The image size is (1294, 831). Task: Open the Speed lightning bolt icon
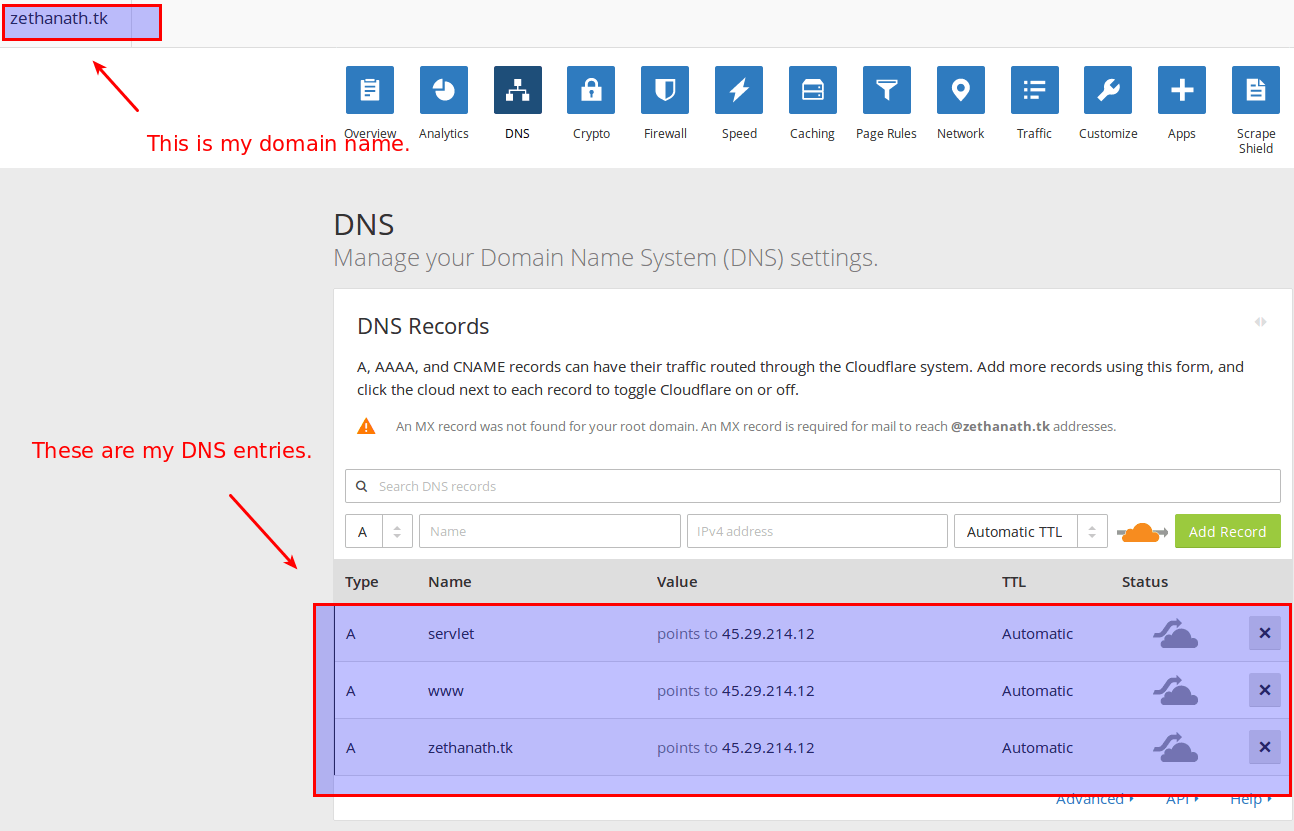click(x=739, y=90)
